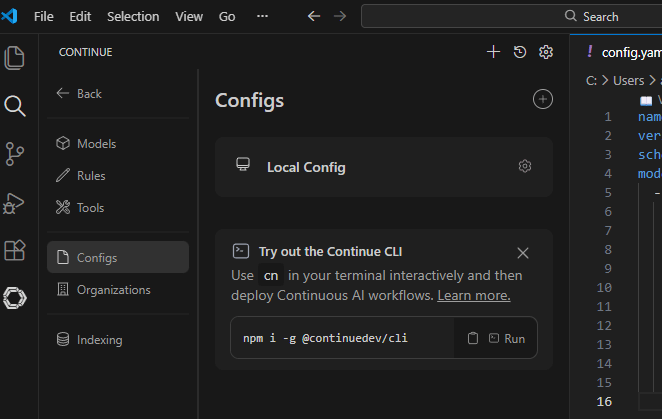
Task: Open Local Config settings gear
Action: 525,167
